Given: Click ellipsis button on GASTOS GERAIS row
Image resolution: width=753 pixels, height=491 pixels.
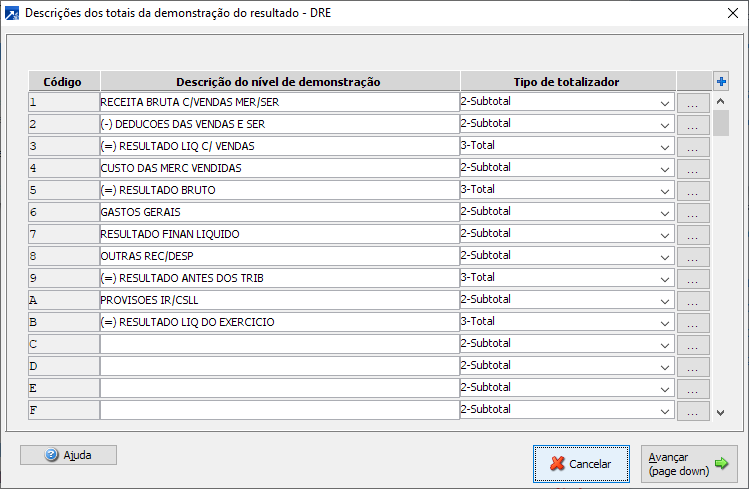Looking at the screenshot, I should pos(692,212).
